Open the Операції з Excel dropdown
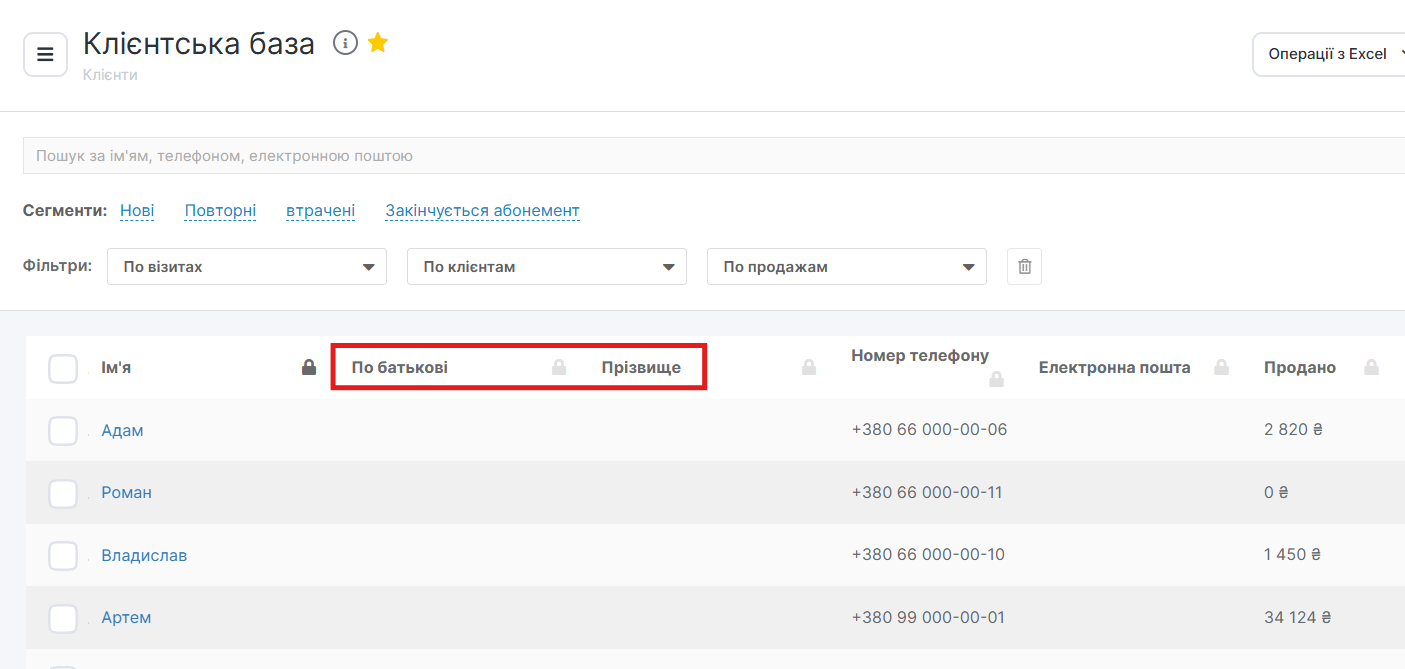 (x=1330, y=54)
